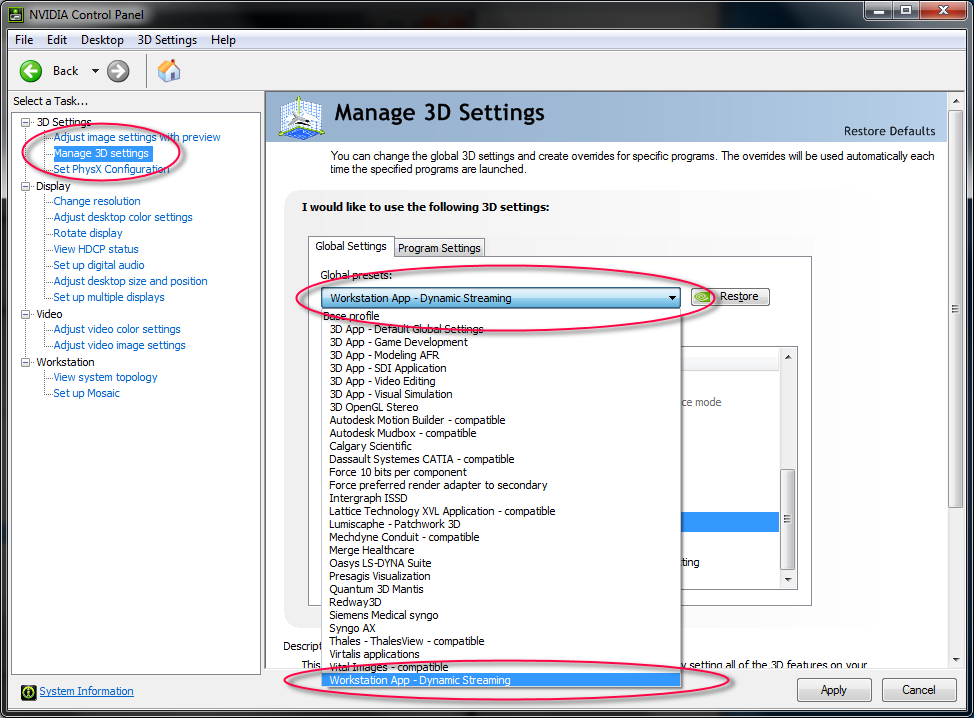This screenshot has width=974, height=718.
Task: Open Adjust video color settings
Action: click(x=117, y=329)
